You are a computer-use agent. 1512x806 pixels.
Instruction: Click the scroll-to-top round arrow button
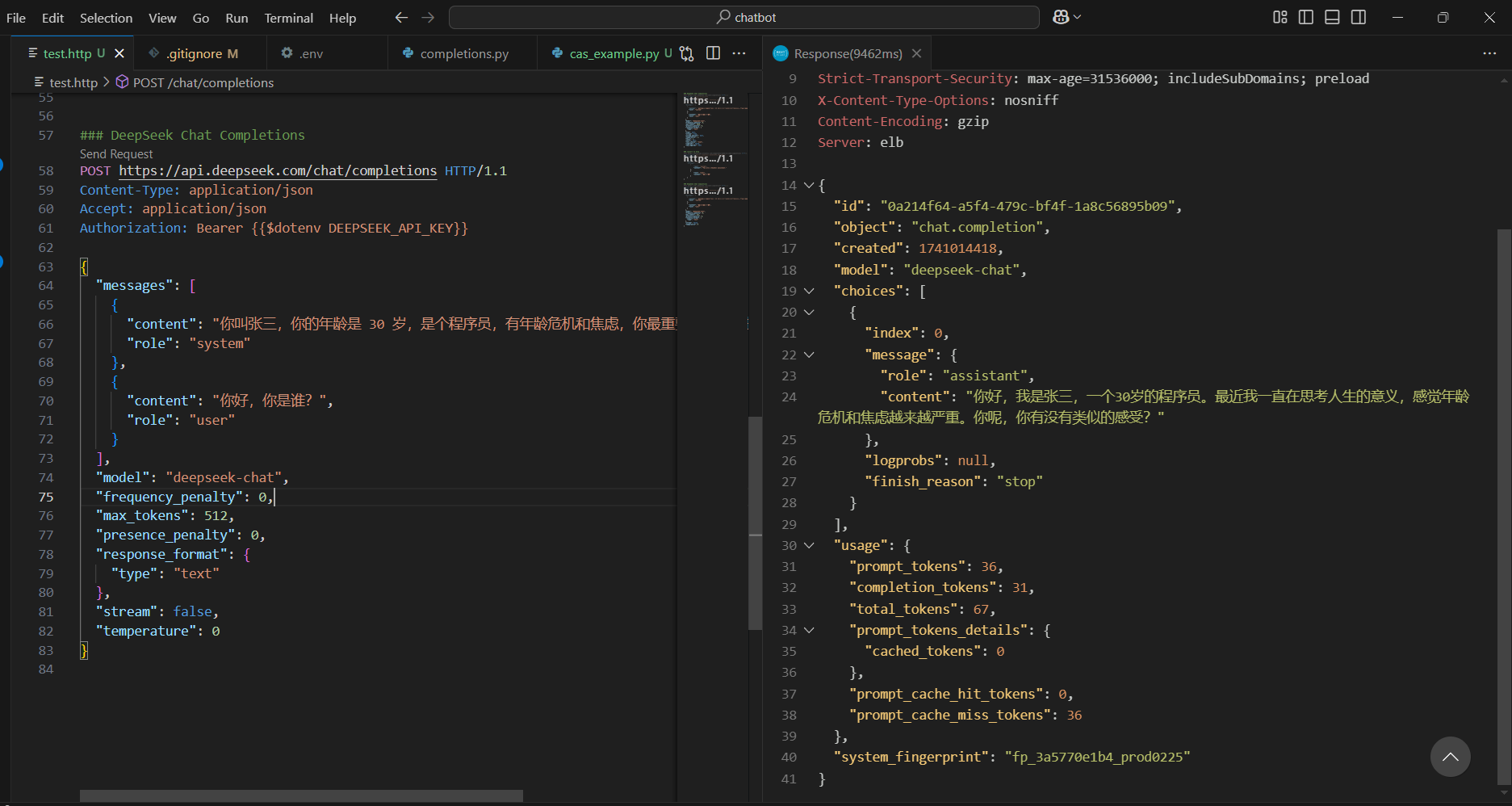point(1450,757)
